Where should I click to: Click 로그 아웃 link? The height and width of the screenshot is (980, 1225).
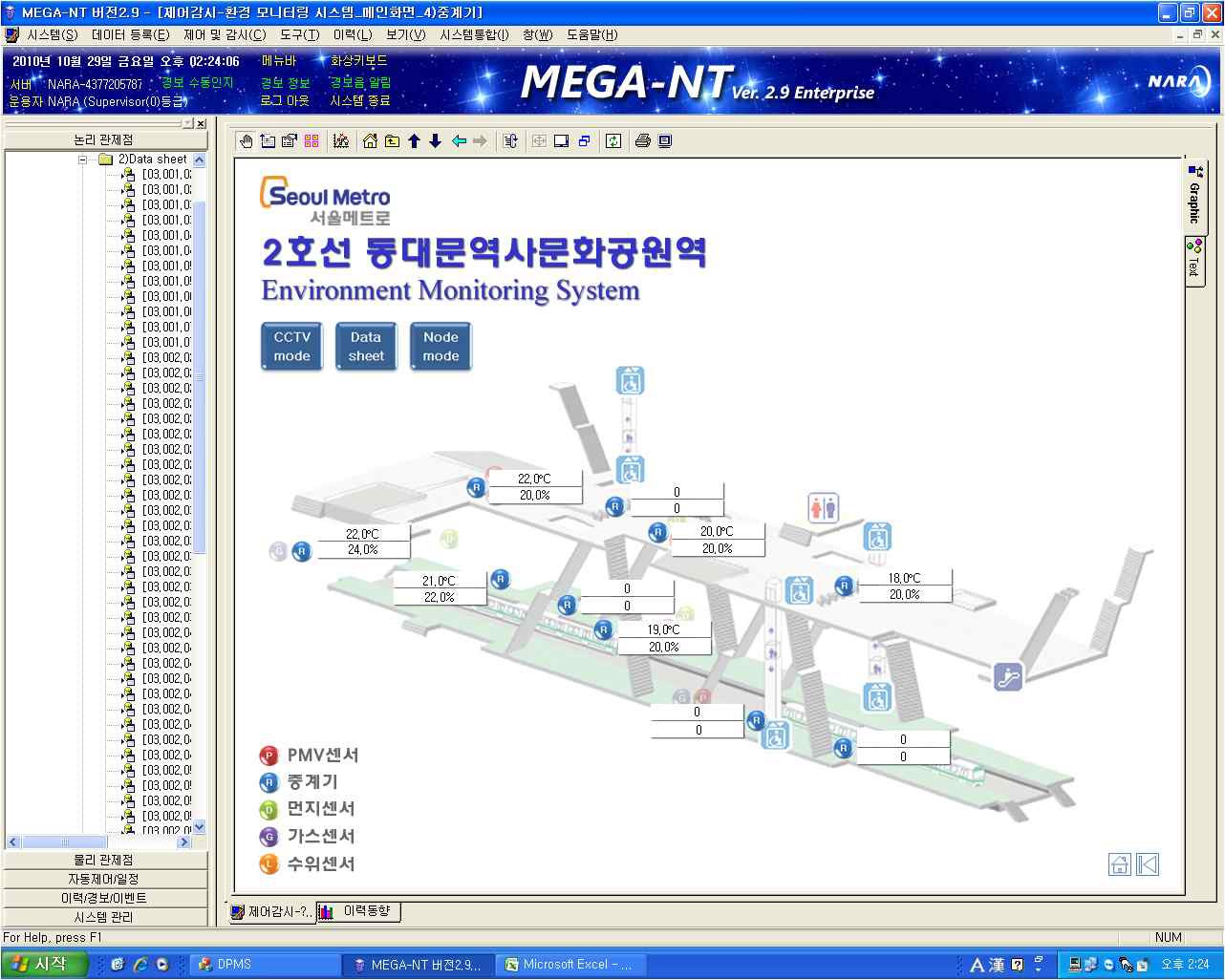coord(284,100)
